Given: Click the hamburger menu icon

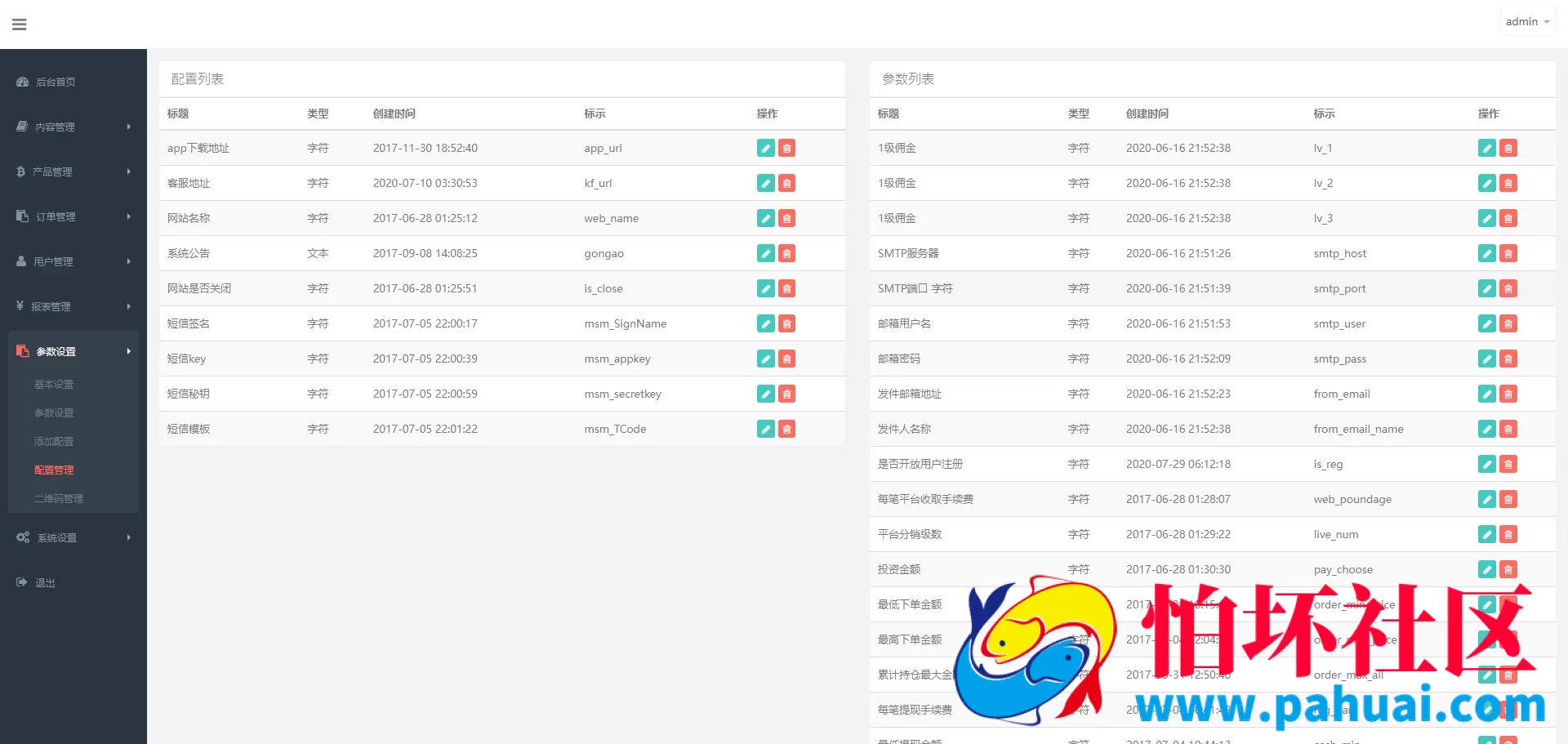Looking at the screenshot, I should pyautogui.click(x=20, y=25).
